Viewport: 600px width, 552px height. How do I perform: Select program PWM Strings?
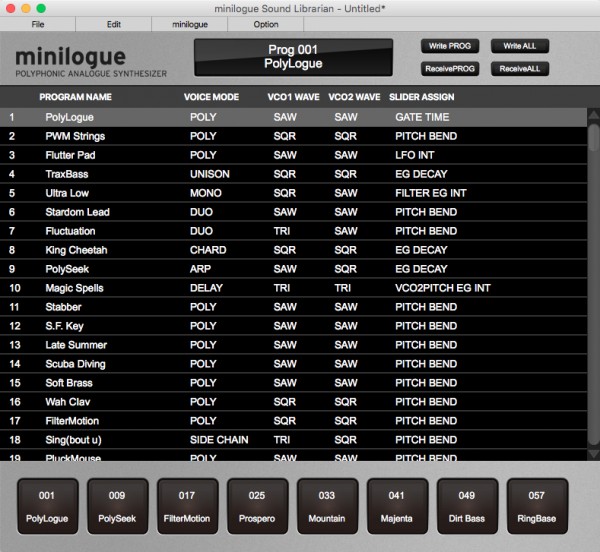point(293,136)
